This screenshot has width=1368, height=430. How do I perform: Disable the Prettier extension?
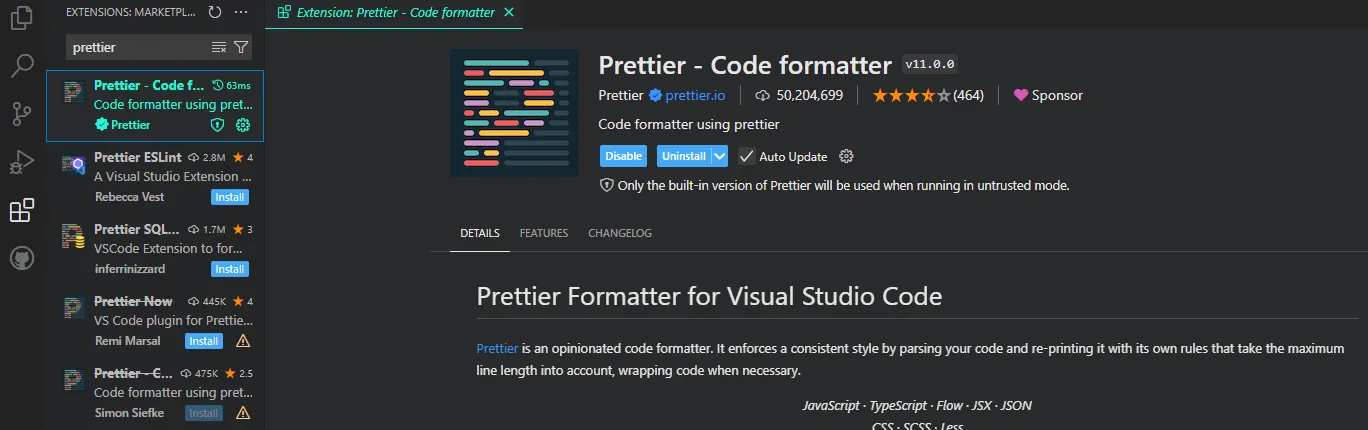(623, 156)
